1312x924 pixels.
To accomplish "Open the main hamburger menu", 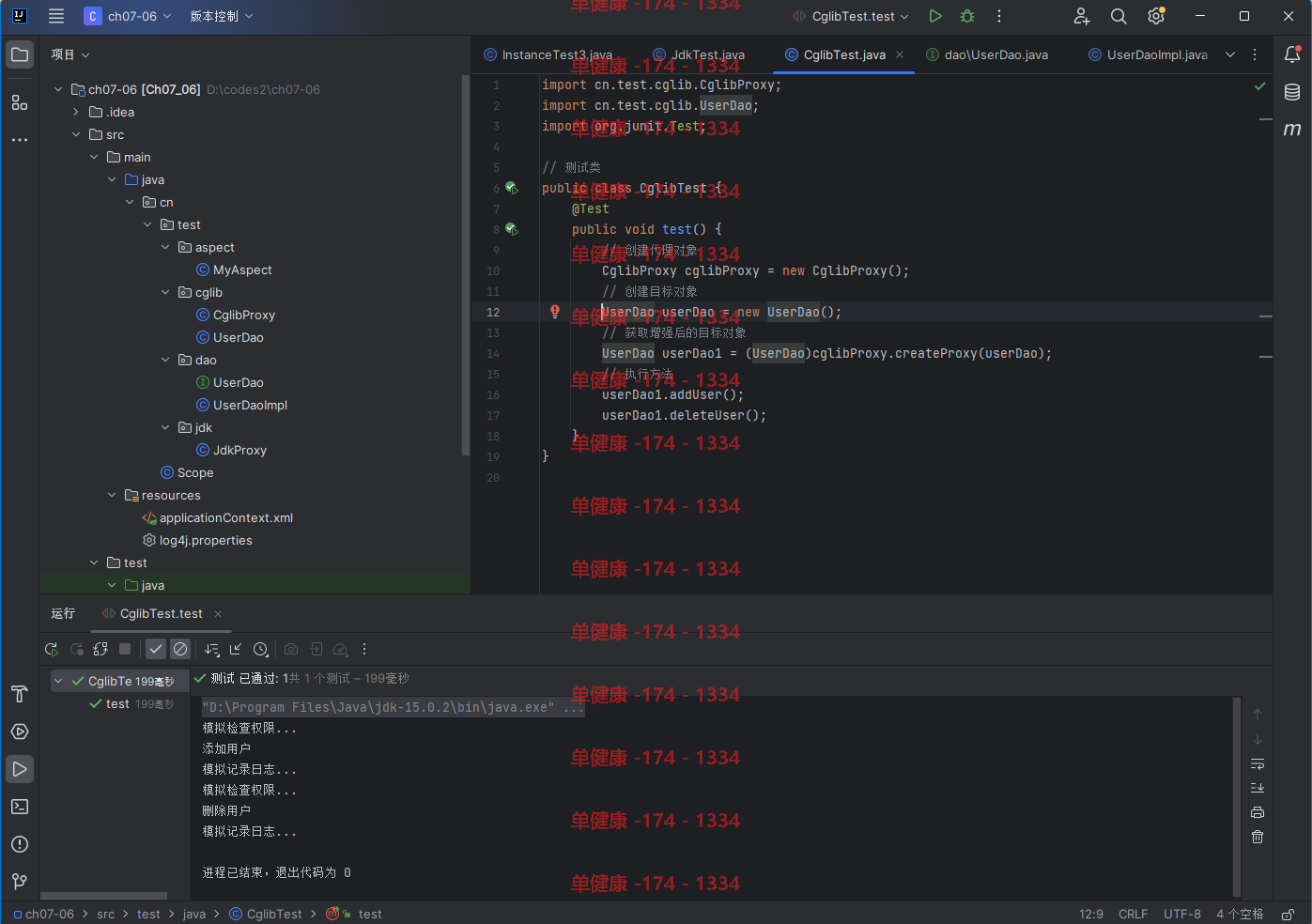I will tap(56, 16).
